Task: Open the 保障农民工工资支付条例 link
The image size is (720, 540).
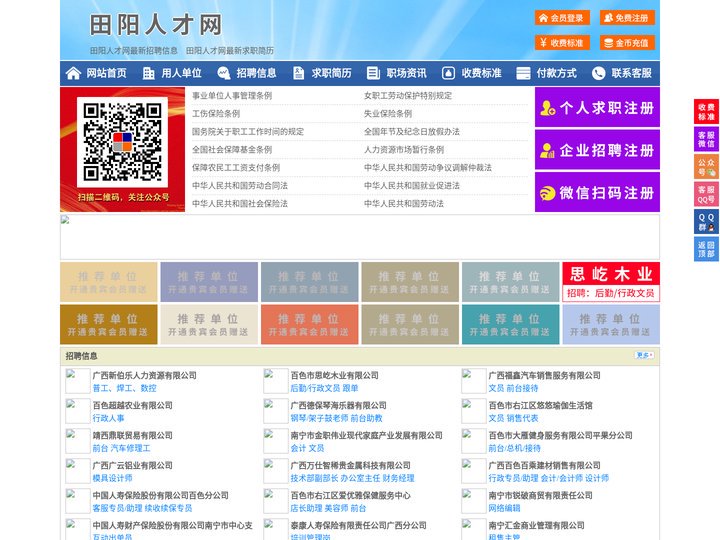Action: coord(236,168)
